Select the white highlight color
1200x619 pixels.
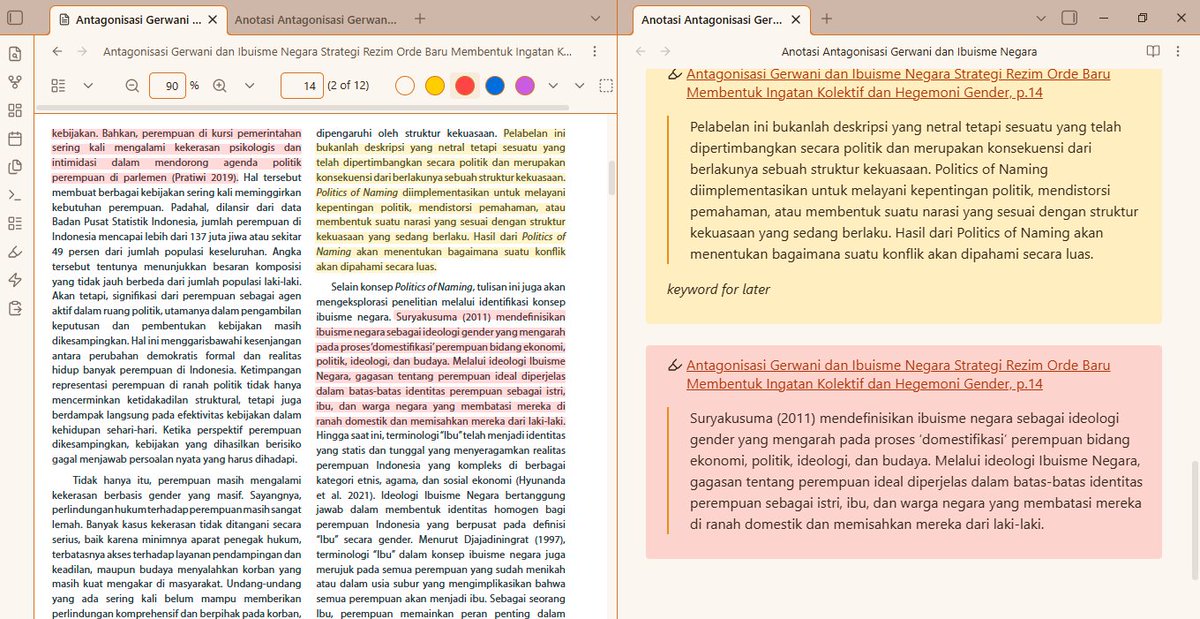pos(404,86)
